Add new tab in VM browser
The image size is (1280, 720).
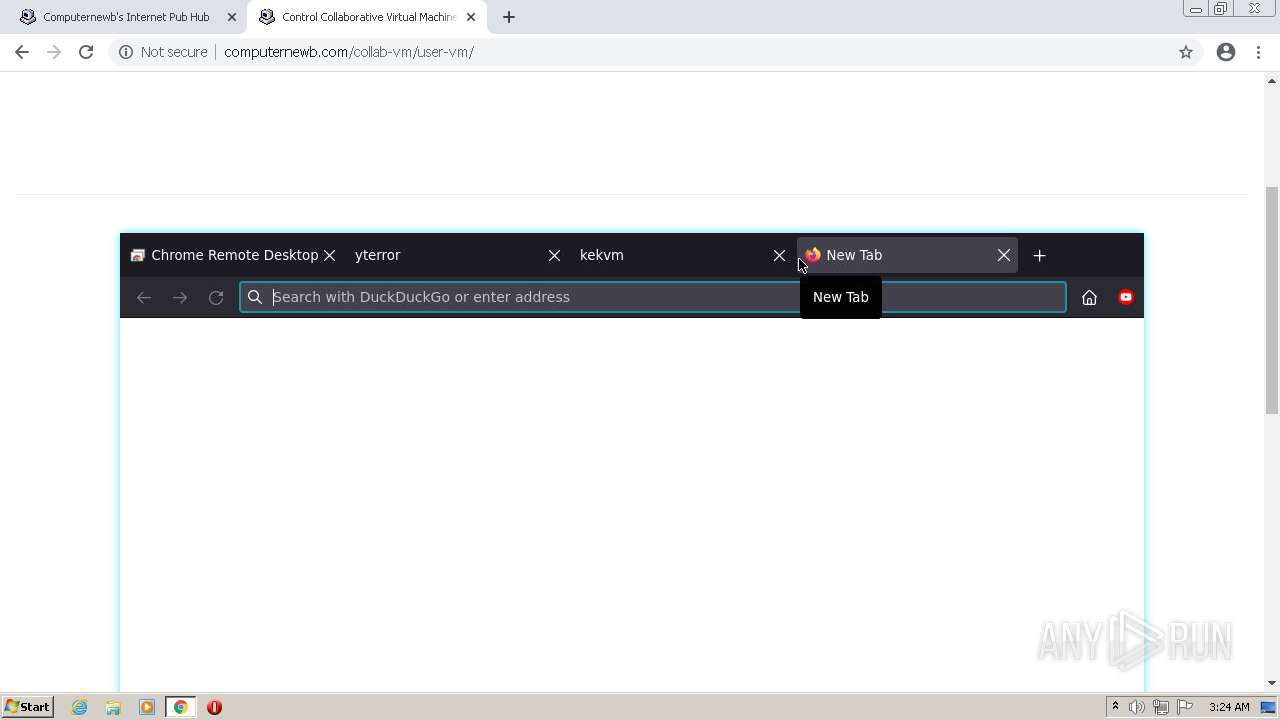click(x=1039, y=255)
